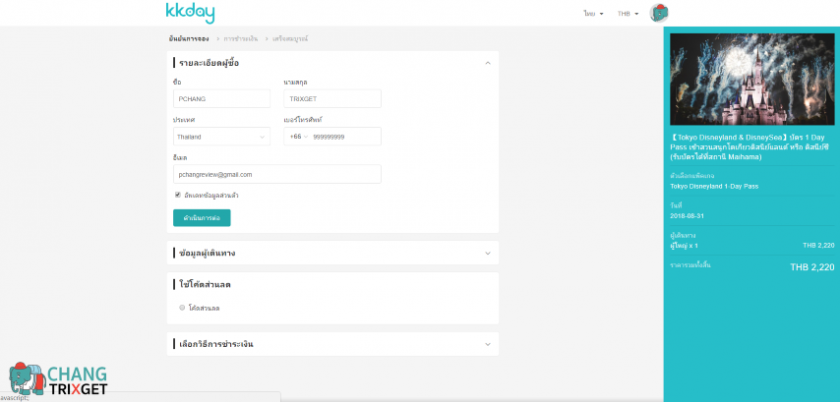Click the first booking confirmation breadcrumb step
This screenshot has height=402, width=840.
[x=189, y=39]
